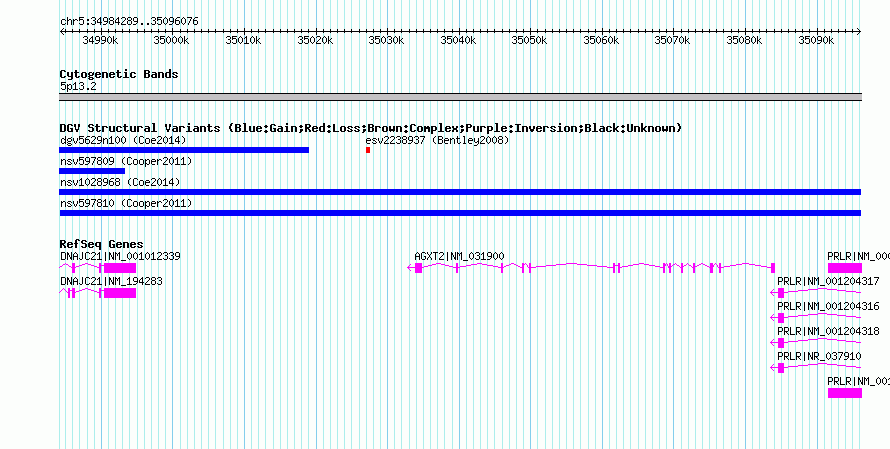The width and height of the screenshot is (890, 449).
Task: Open the esv2238937 (Bentley2008) variant label
Action: [438, 140]
